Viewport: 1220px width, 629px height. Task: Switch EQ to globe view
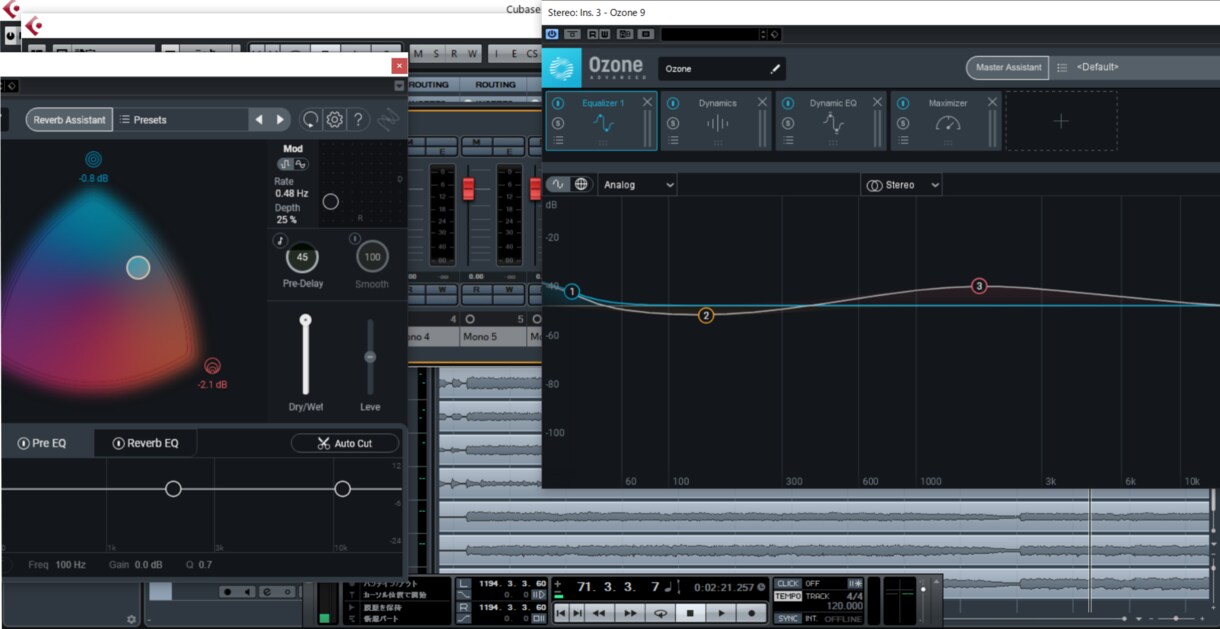click(x=581, y=184)
